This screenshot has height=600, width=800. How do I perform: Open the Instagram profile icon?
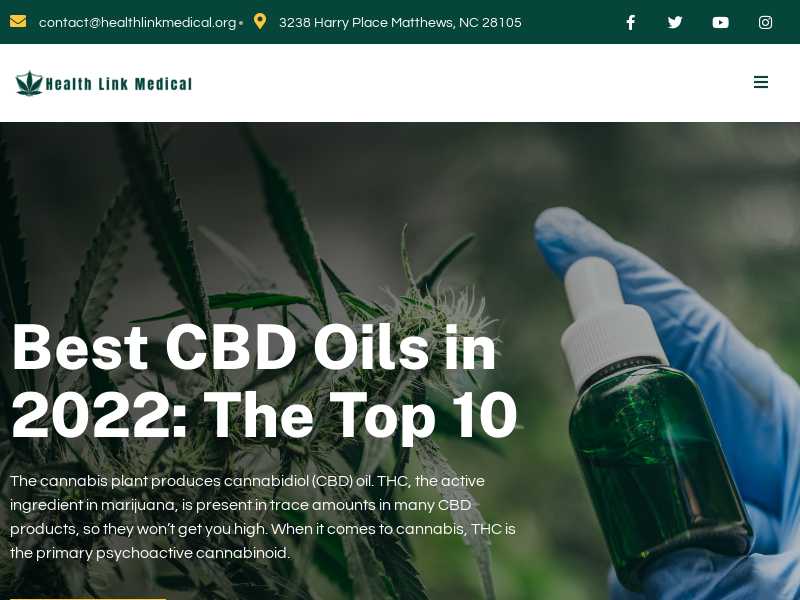(765, 22)
